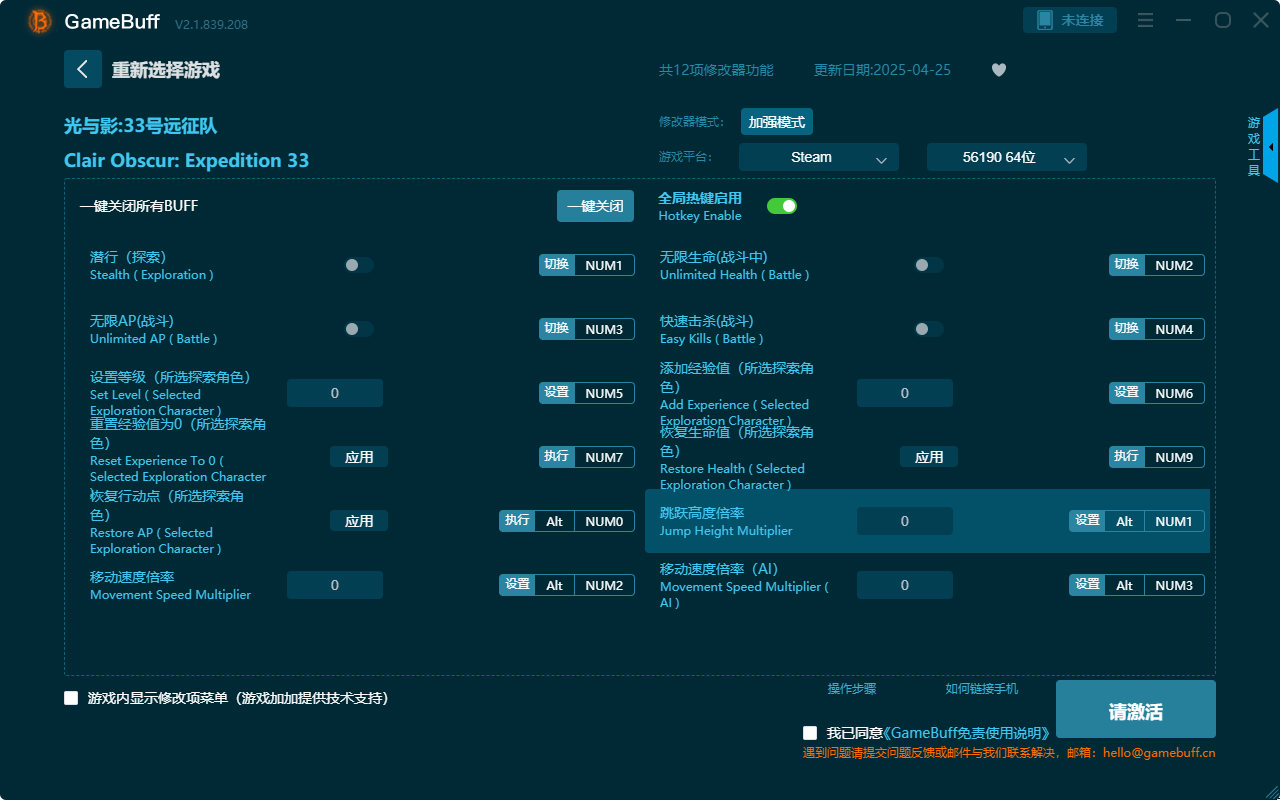The width and height of the screenshot is (1280, 800).
Task: Expand the game tools side panel arrow
Action: [x=1270, y=146]
